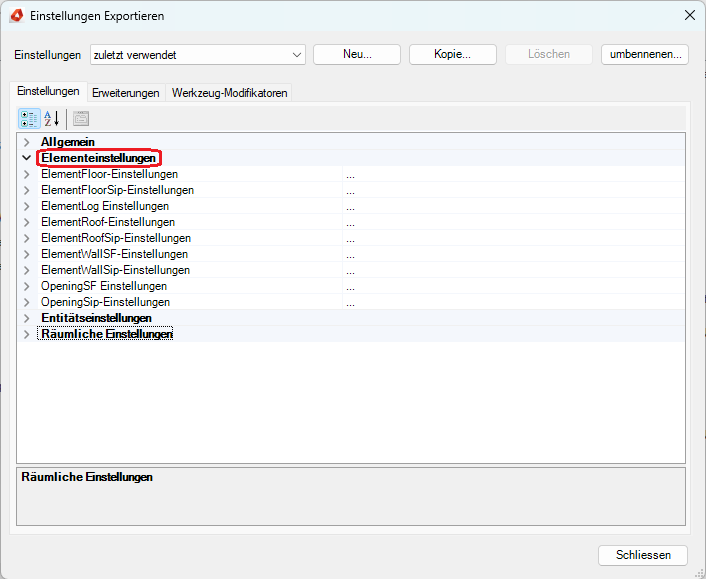Image resolution: width=706 pixels, height=579 pixels.
Task: Click value cell of ElementWallSip-Einstellungen
Action: coord(514,270)
